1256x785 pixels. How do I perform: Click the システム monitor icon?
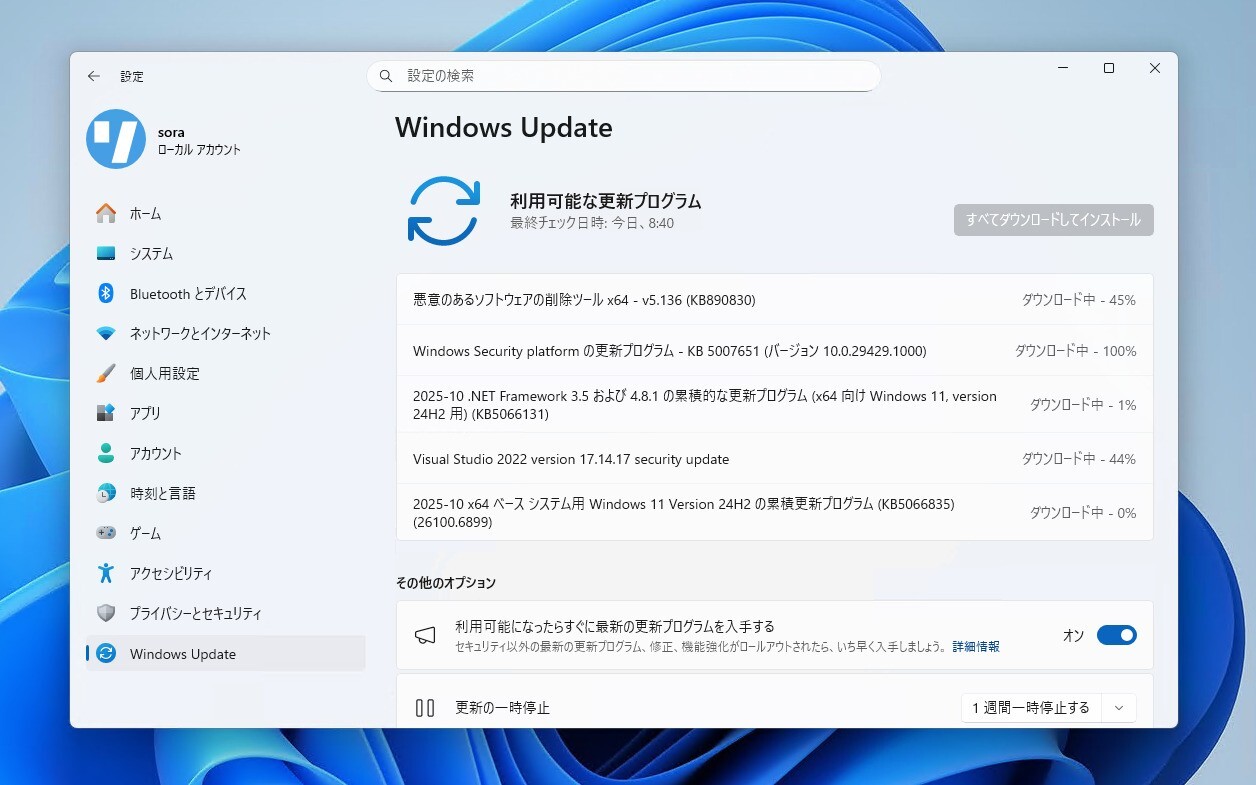click(106, 253)
